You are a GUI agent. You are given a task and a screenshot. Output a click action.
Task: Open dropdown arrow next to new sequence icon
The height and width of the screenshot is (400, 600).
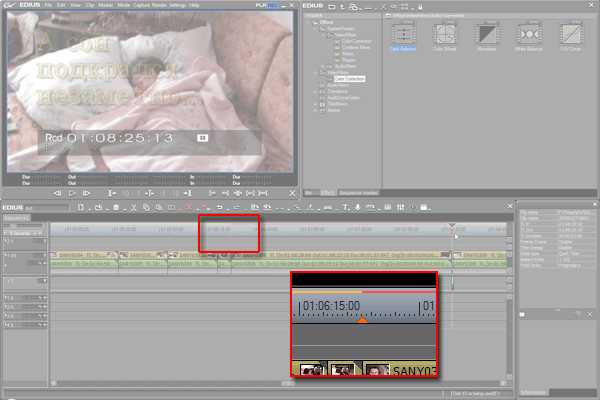pyautogui.click(x=89, y=209)
